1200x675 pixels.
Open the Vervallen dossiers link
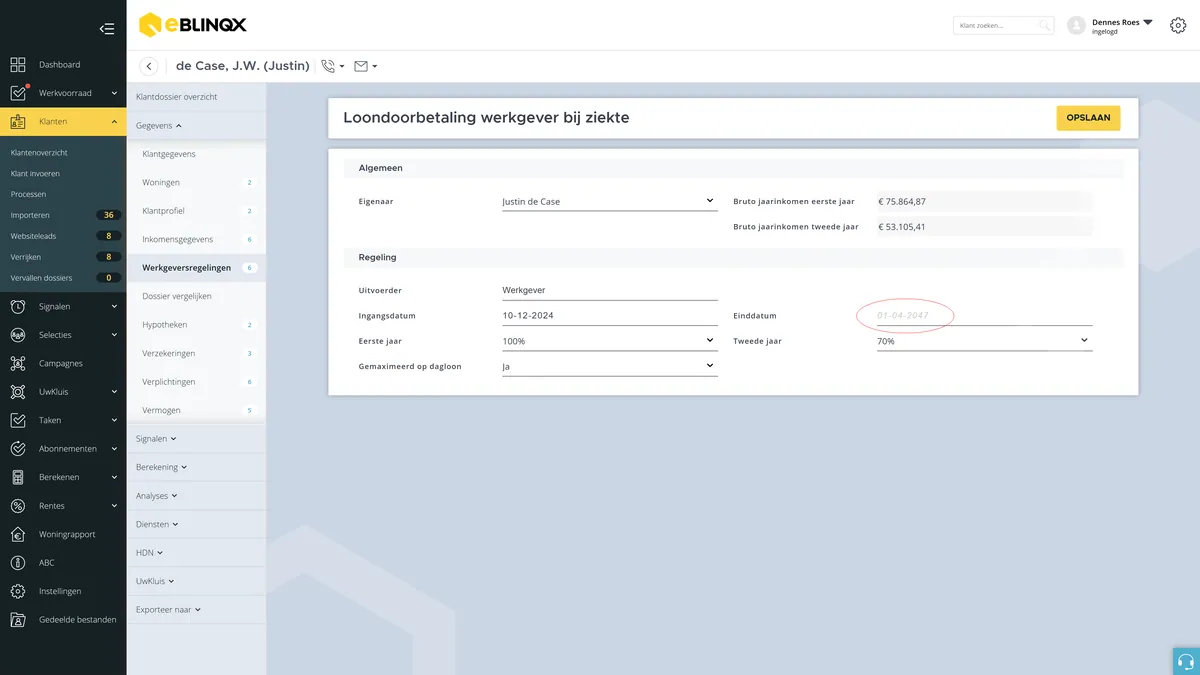click(x=41, y=278)
